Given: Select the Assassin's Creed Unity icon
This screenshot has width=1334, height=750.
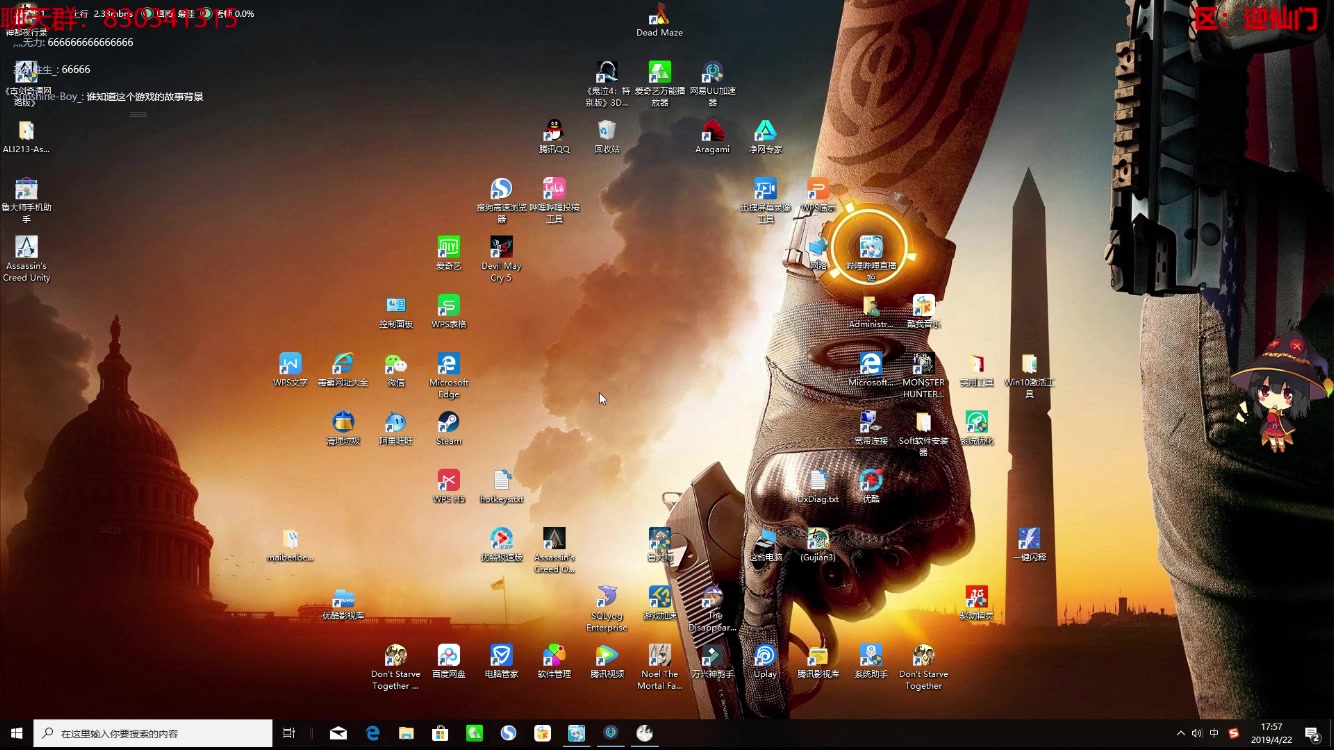Looking at the screenshot, I should click(26, 259).
